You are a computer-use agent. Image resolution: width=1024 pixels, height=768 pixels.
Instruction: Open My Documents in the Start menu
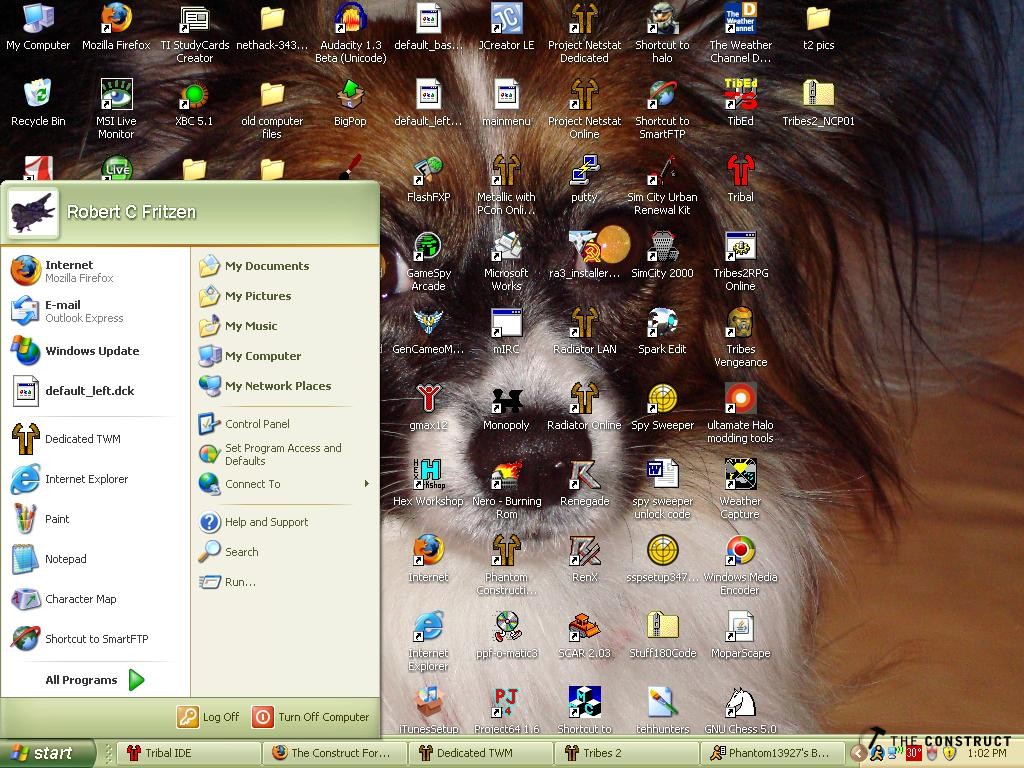(x=284, y=266)
